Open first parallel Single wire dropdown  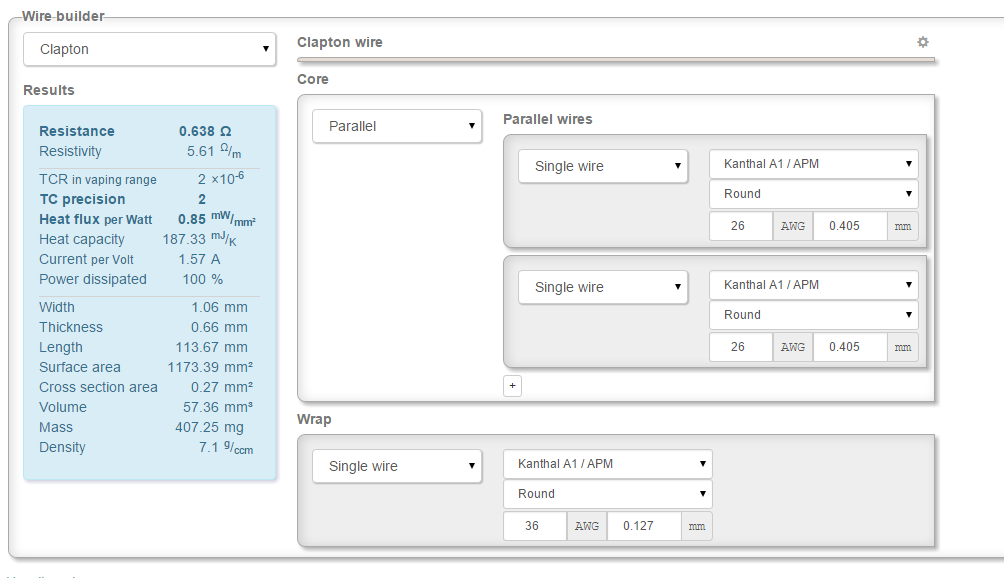(x=603, y=167)
